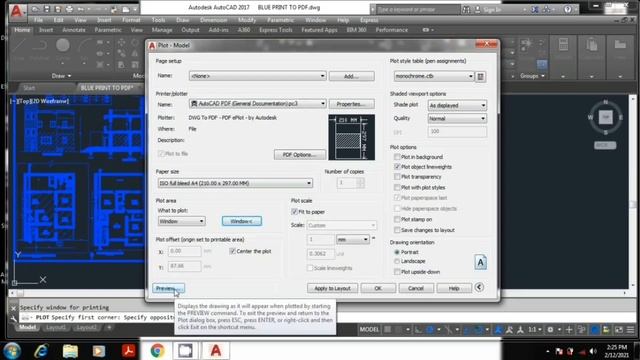The image size is (640, 360).
Task: Select Portrait orientation radio button
Action: [397, 252]
